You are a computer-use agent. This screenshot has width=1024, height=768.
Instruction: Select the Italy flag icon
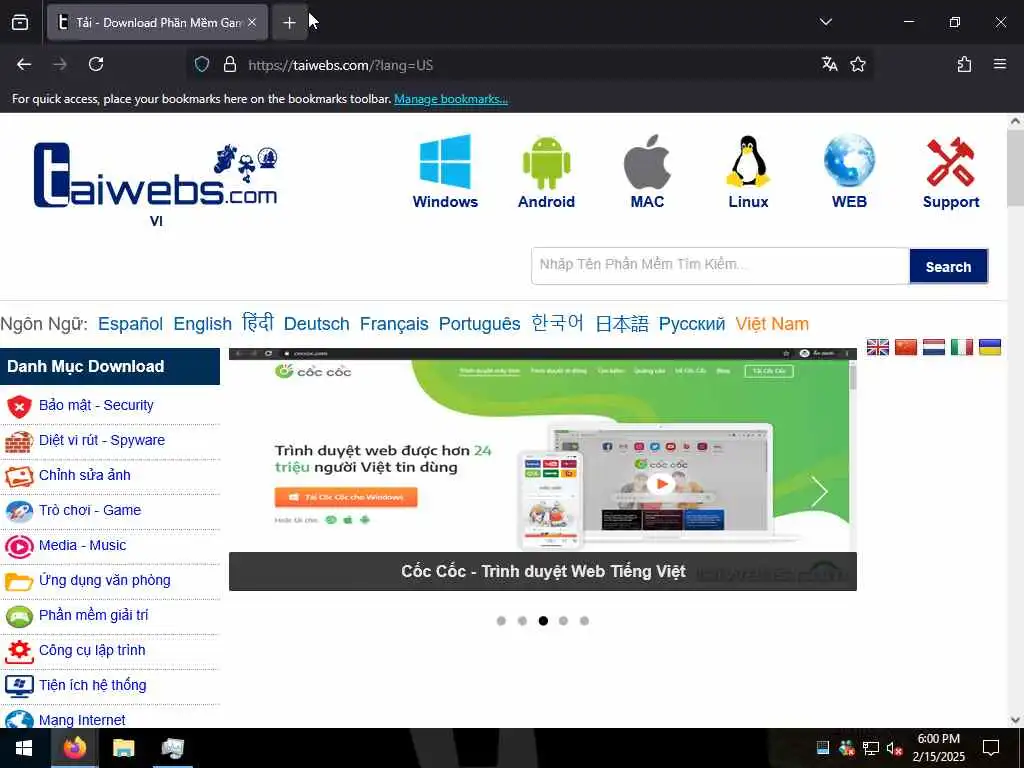point(962,347)
